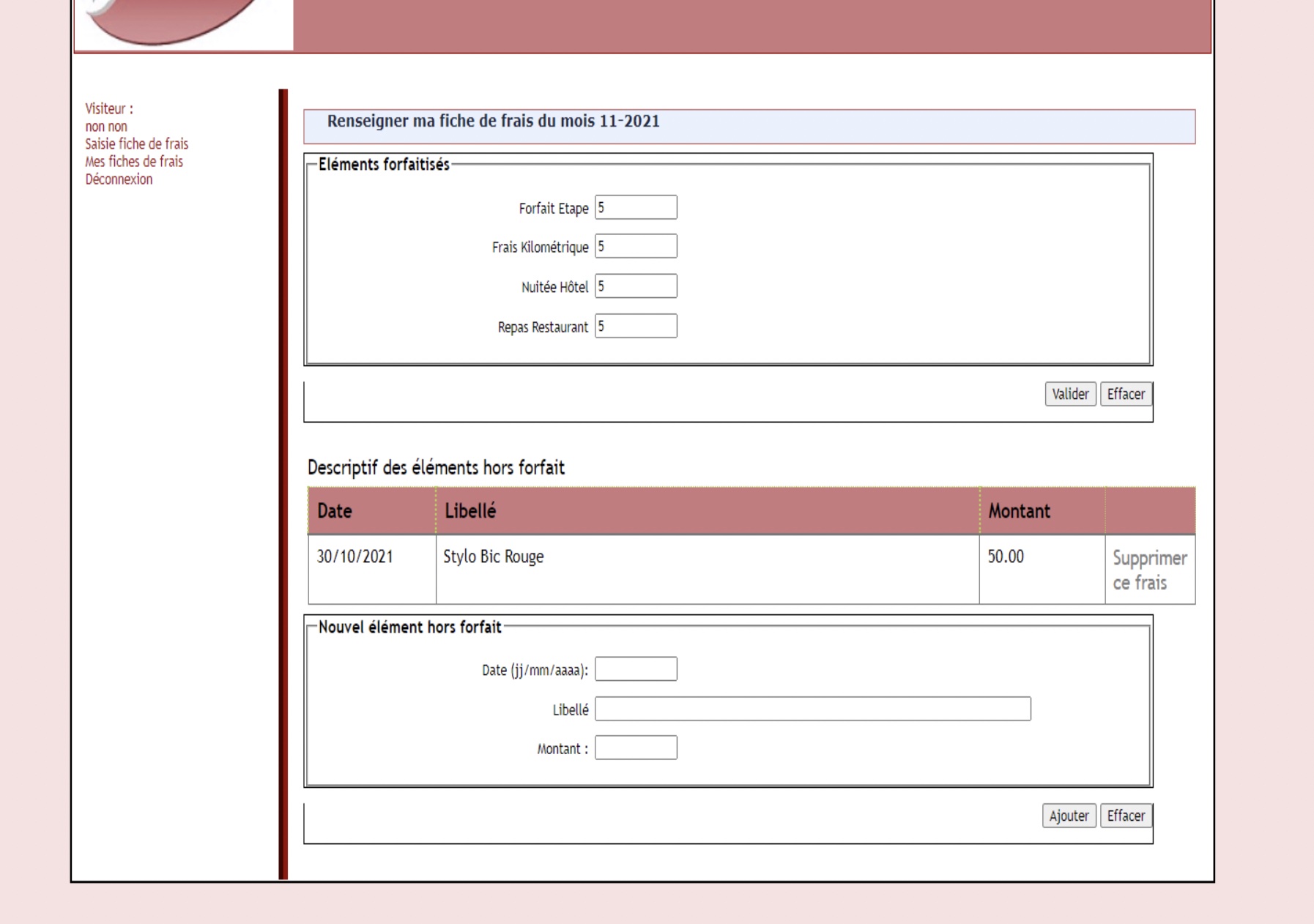Open the Saisie fiche de frais link
Screen dimensions: 1314x924
136,144
